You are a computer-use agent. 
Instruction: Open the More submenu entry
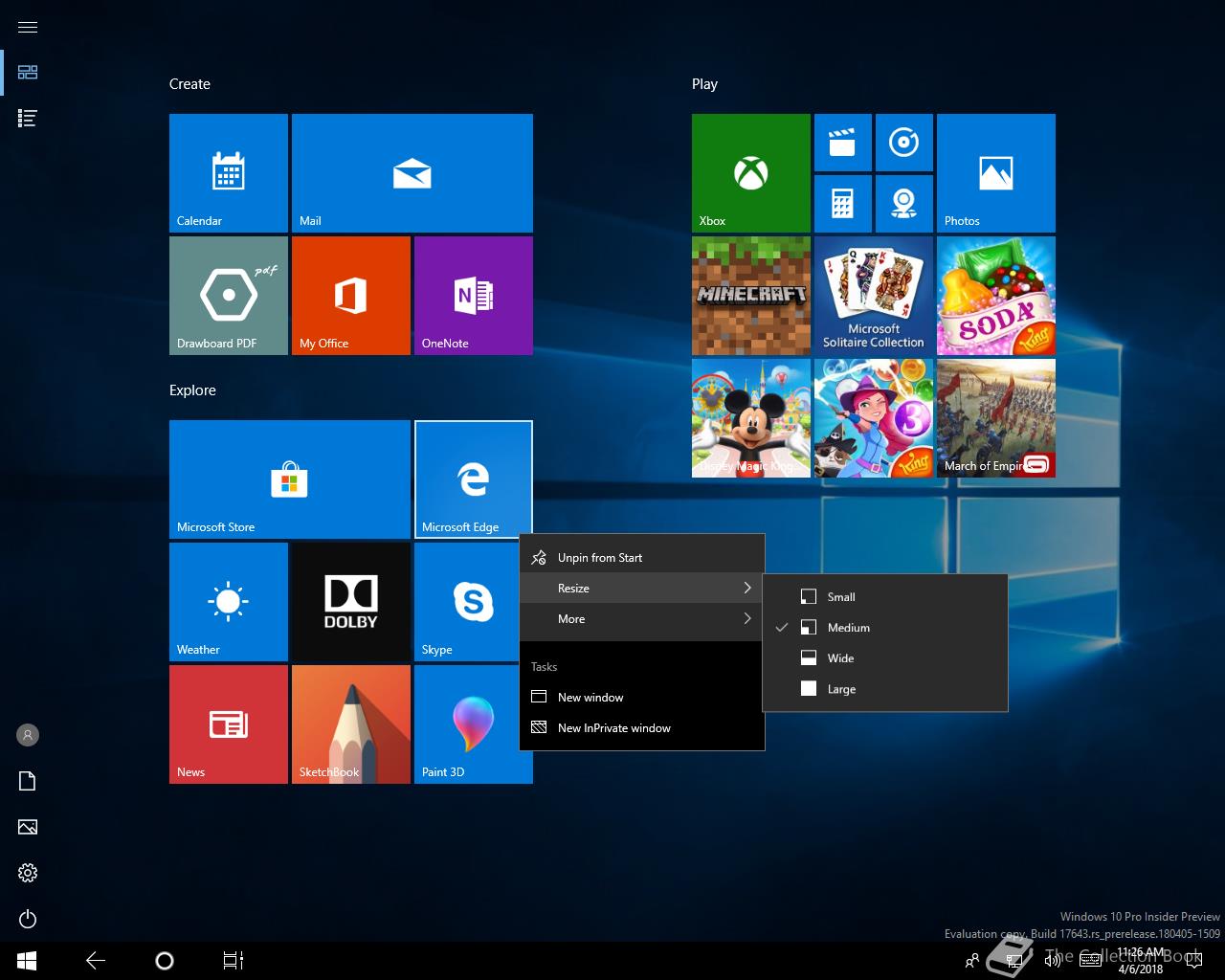point(642,619)
